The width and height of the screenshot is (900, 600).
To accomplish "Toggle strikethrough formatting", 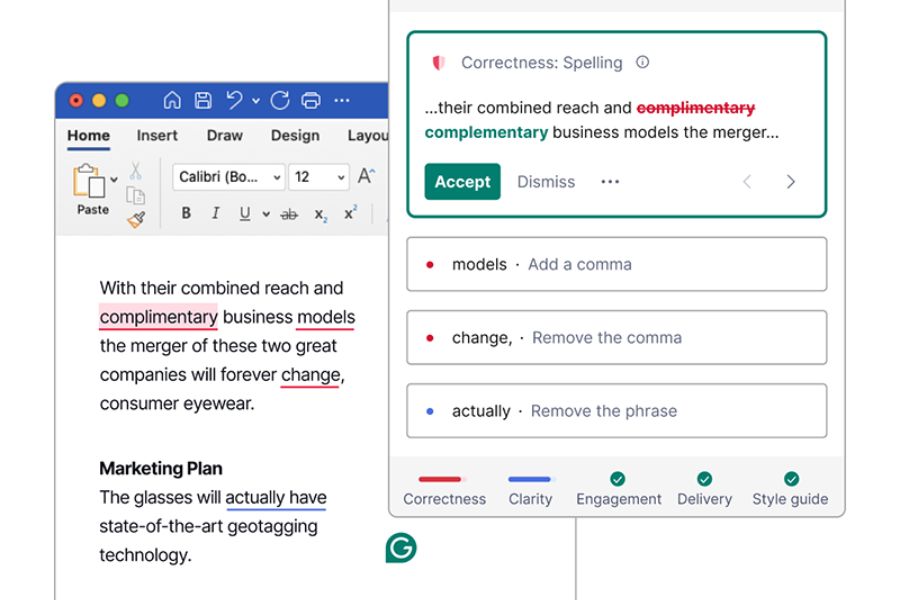I will tap(289, 214).
